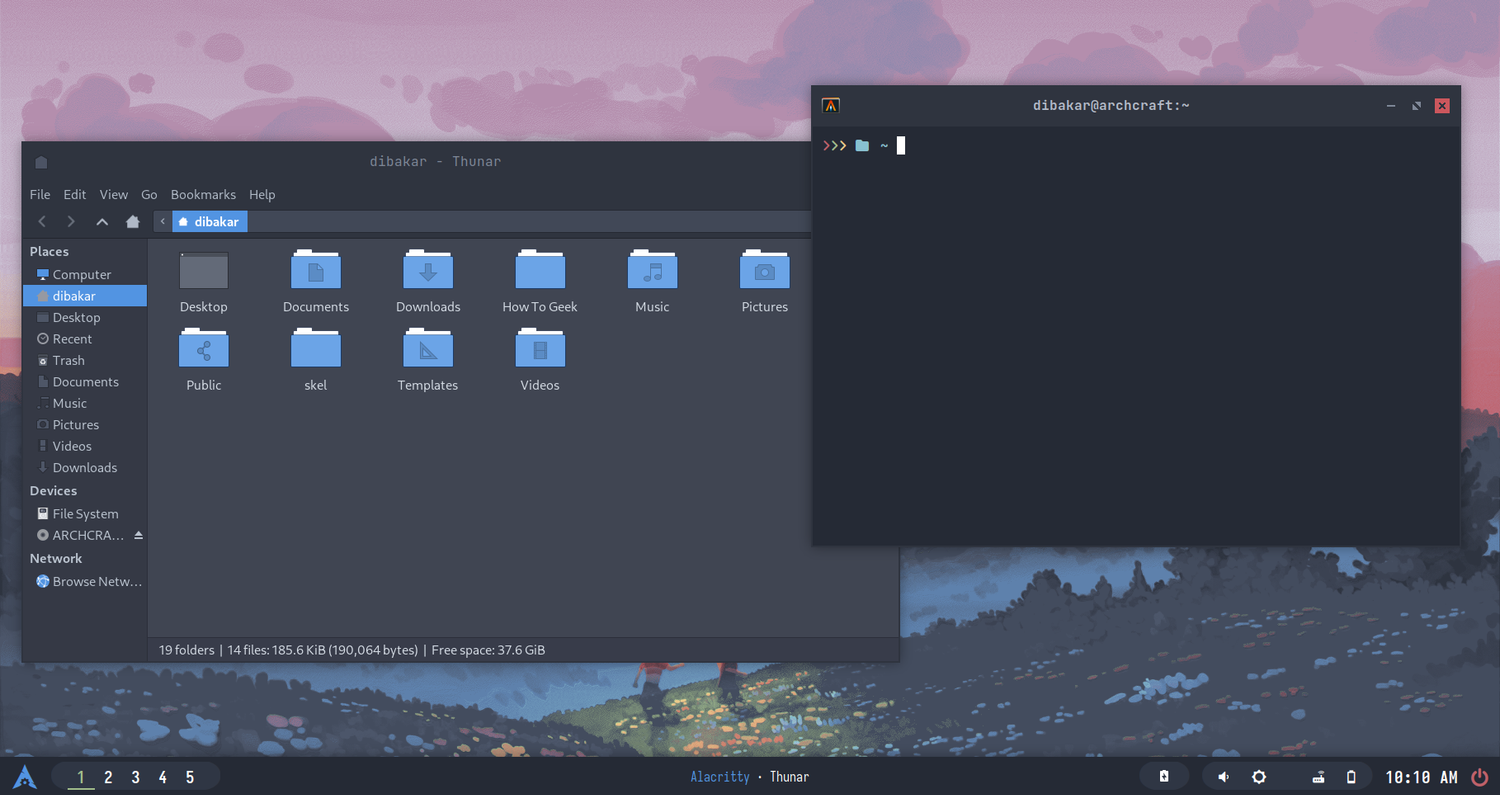1500x795 pixels.
Task: Eject the ARCHCRAFT device
Action: tap(139, 536)
